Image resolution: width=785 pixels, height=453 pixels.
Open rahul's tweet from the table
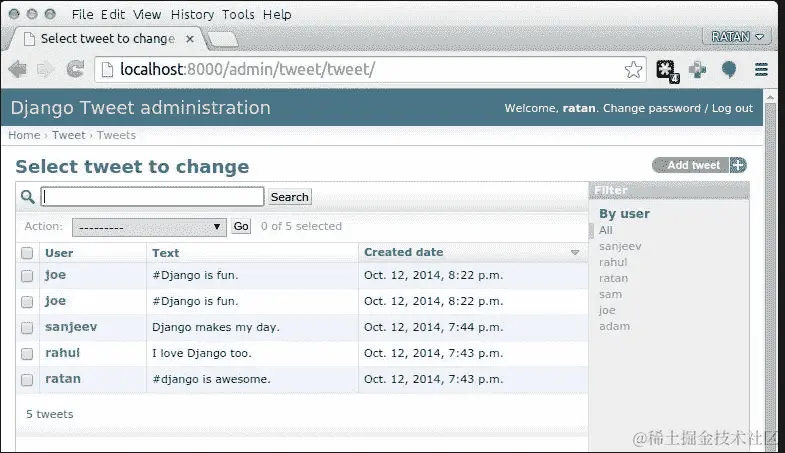(63, 353)
